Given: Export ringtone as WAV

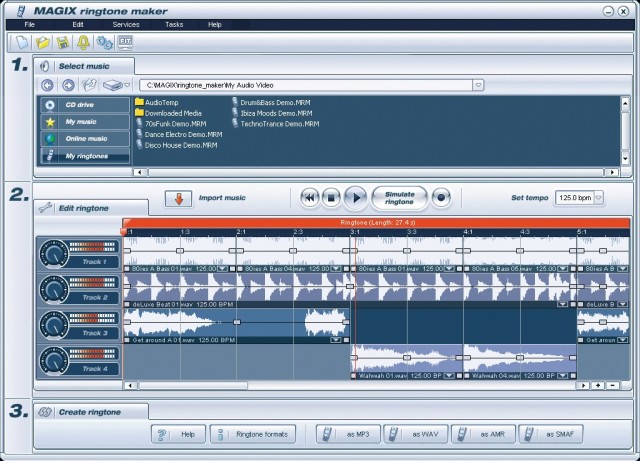Looking at the screenshot, I should click(x=416, y=434).
